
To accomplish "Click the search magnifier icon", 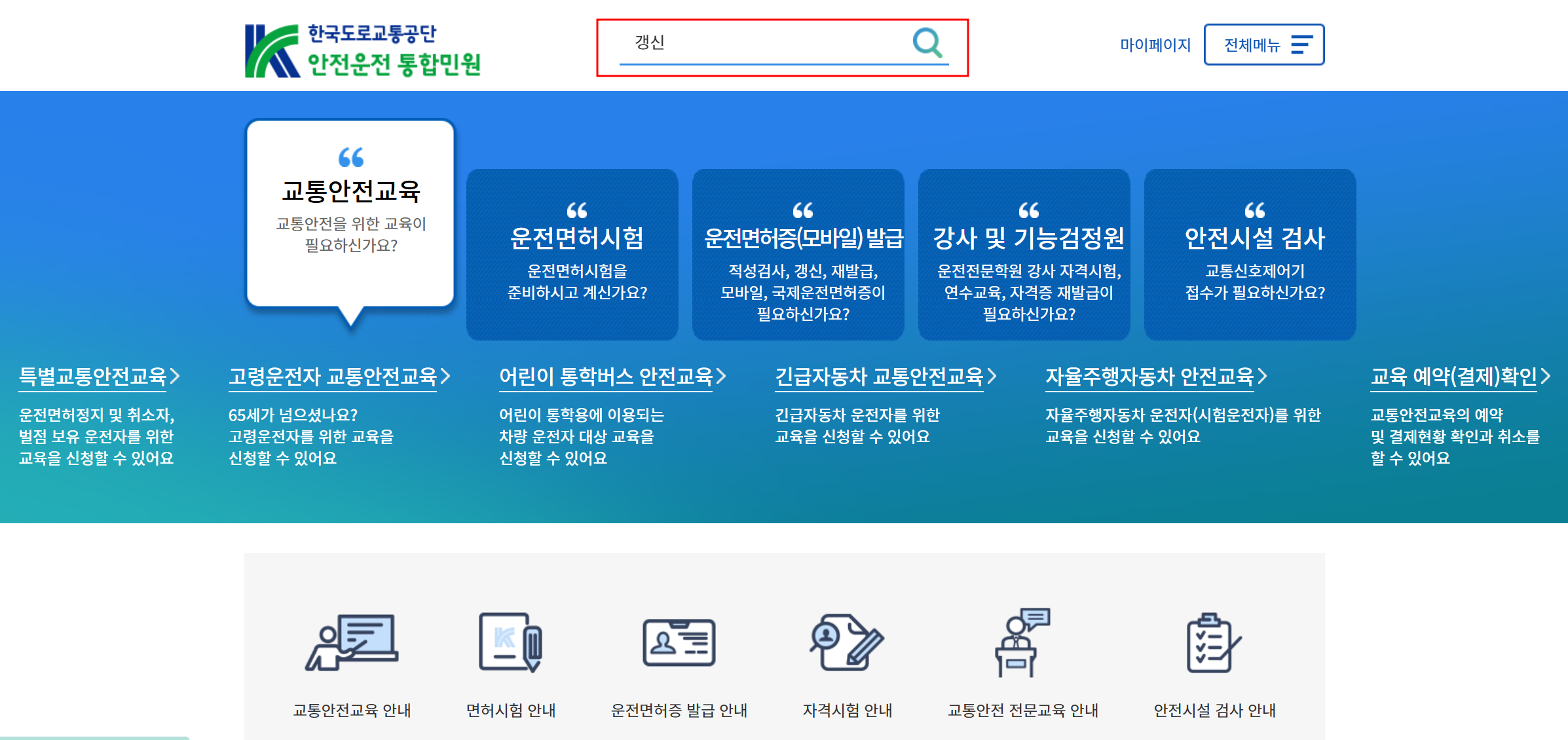I will (x=926, y=45).
